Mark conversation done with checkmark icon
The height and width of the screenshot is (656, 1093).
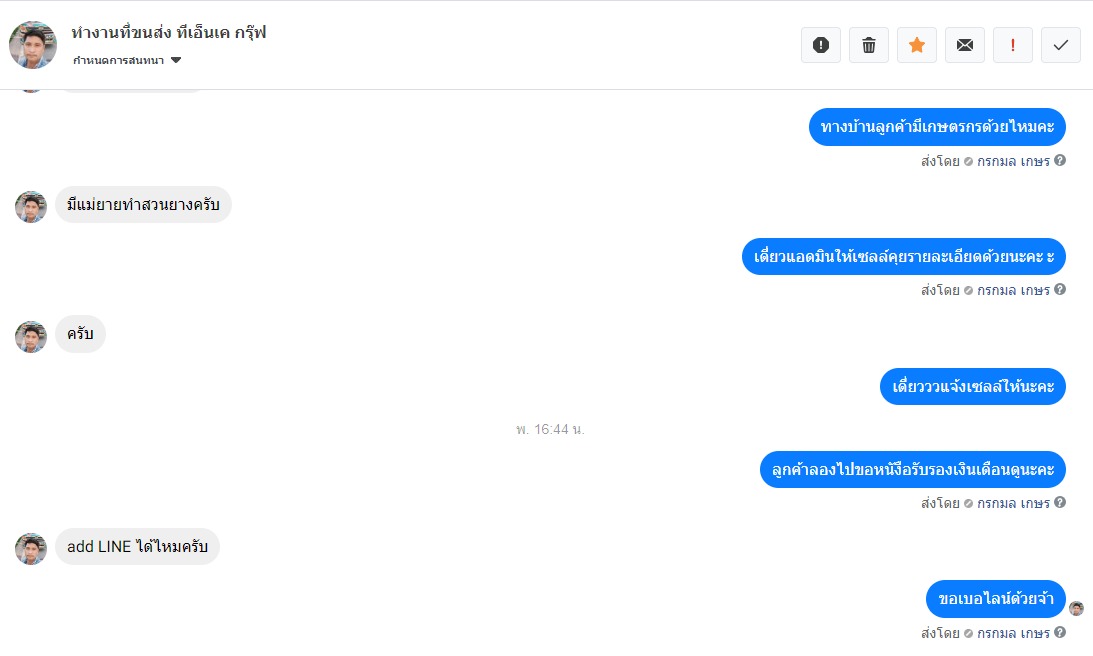(1061, 45)
